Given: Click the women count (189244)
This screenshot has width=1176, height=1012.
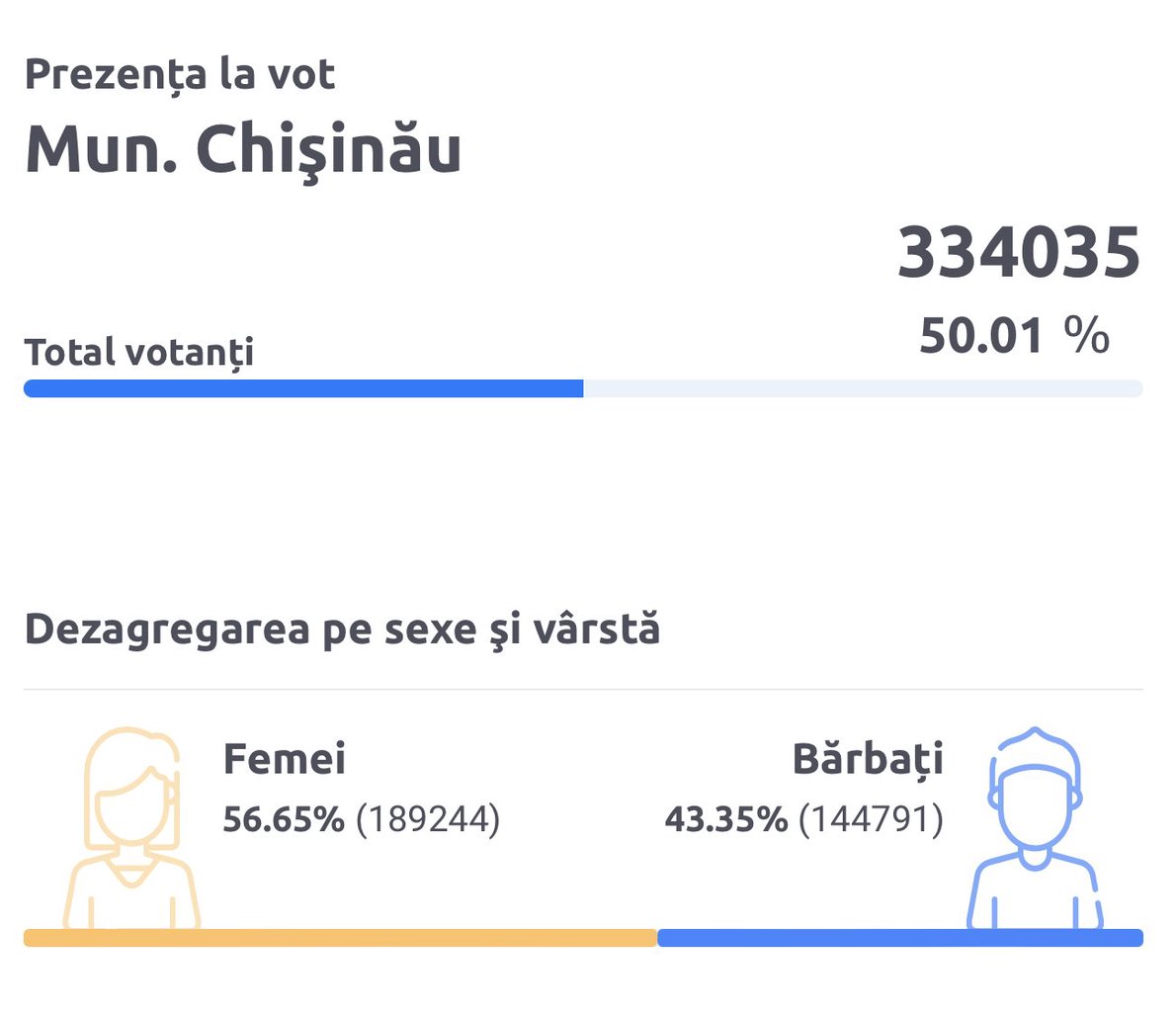Looking at the screenshot, I should [428, 819].
